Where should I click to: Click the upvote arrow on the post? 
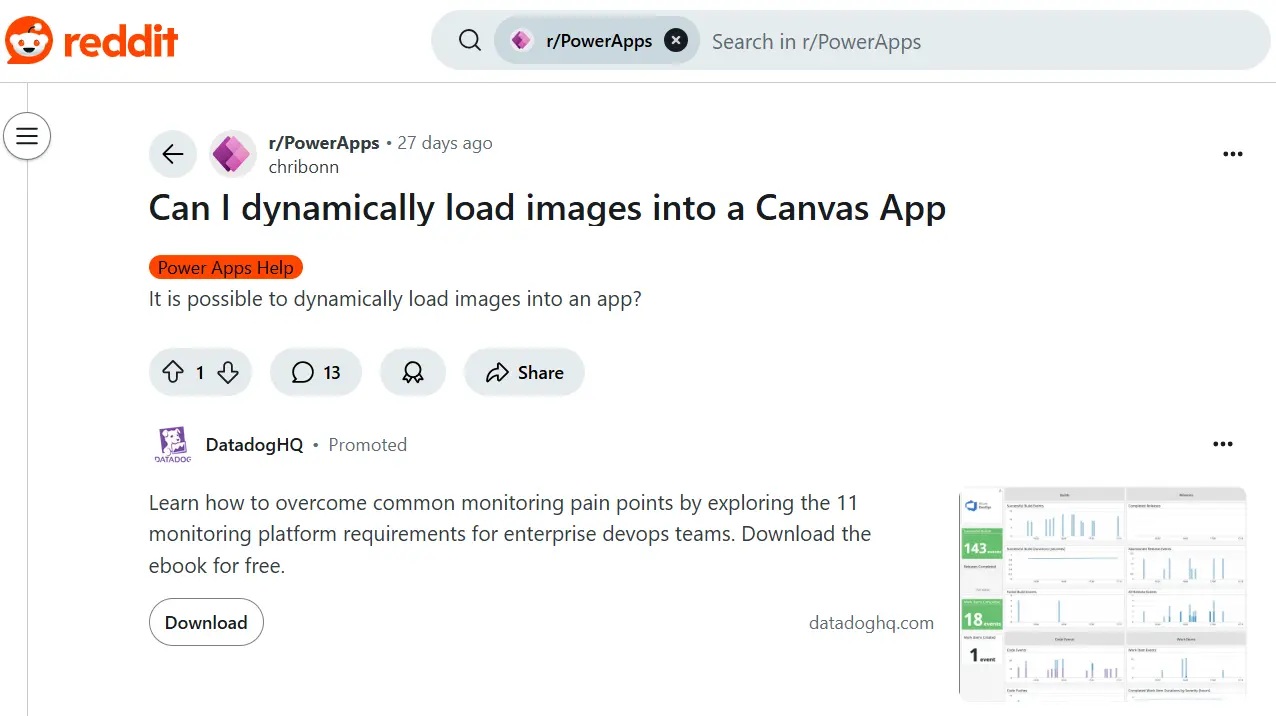click(x=174, y=371)
